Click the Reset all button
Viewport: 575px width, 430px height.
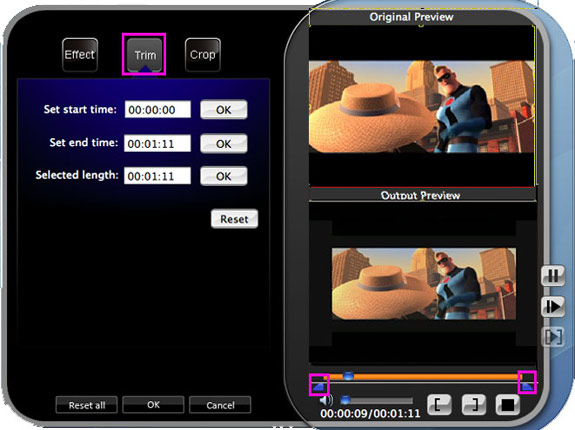pos(87,405)
